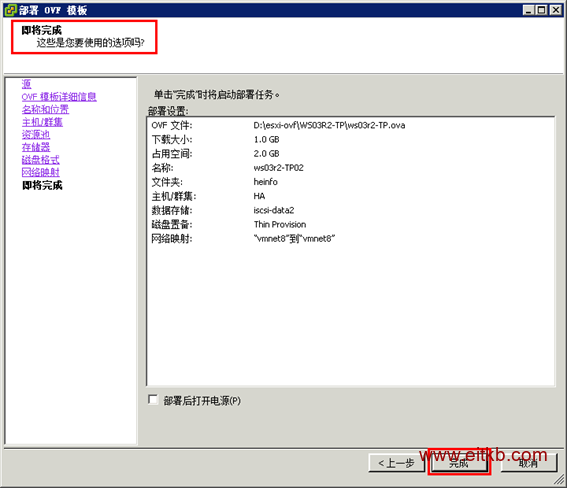Select the 主机/群集 step link

[x=42, y=122]
